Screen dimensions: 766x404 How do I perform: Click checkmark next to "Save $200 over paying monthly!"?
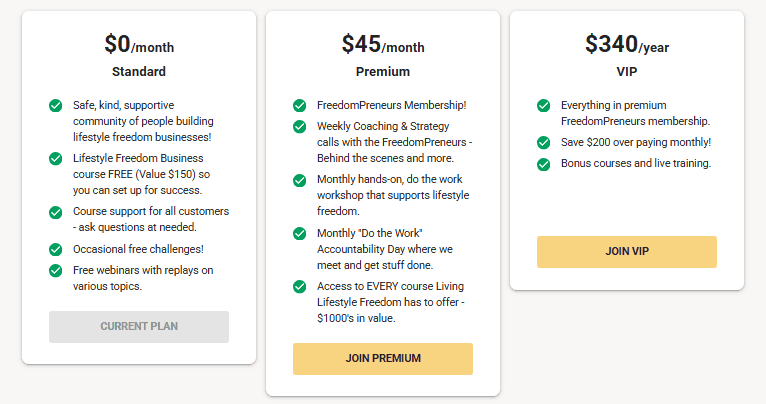(543, 142)
